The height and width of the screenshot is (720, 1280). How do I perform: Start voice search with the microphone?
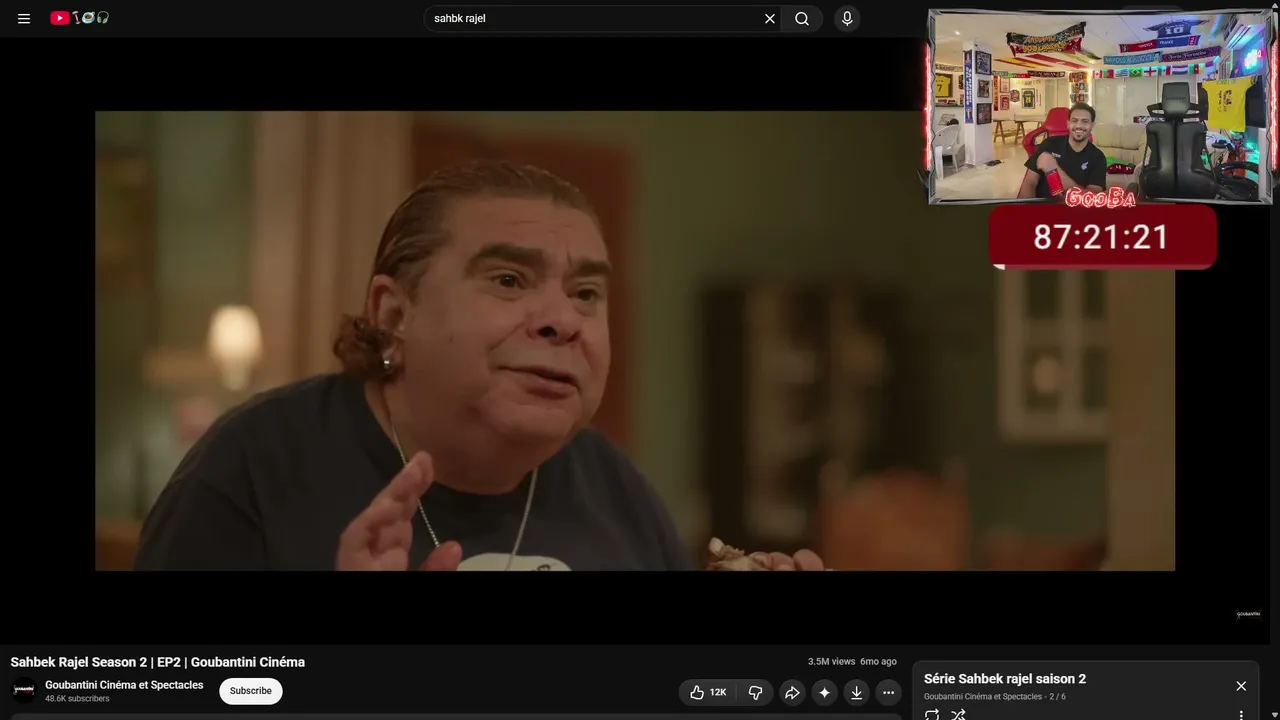[847, 18]
